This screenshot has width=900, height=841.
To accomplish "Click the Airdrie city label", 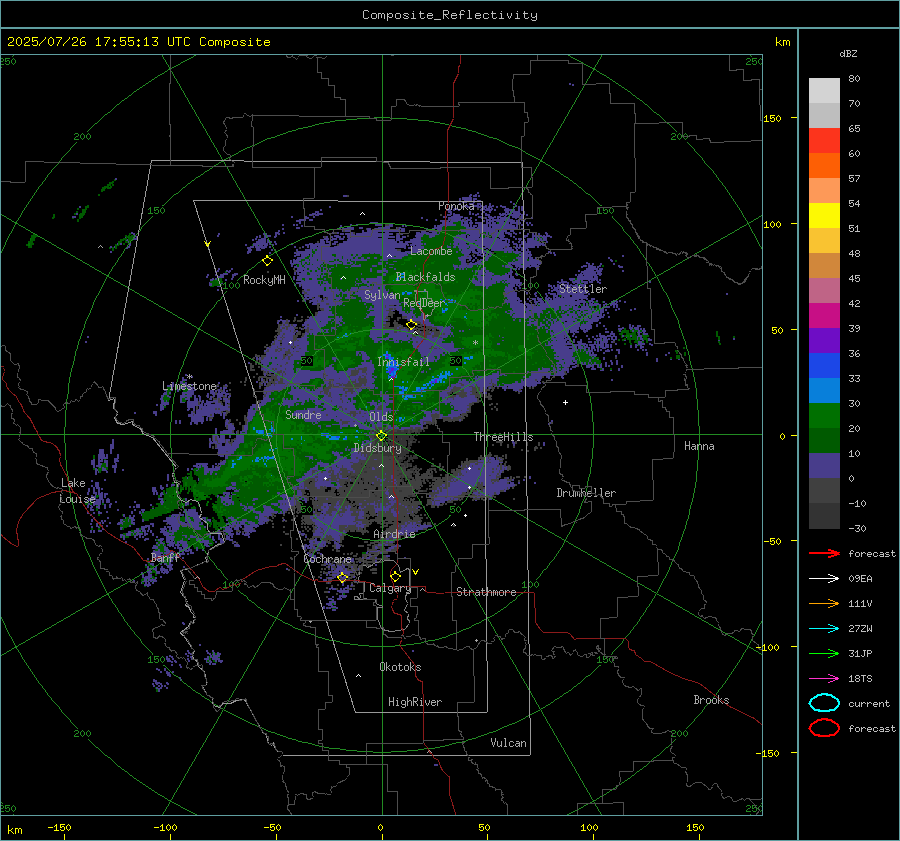I will tap(394, 534).
